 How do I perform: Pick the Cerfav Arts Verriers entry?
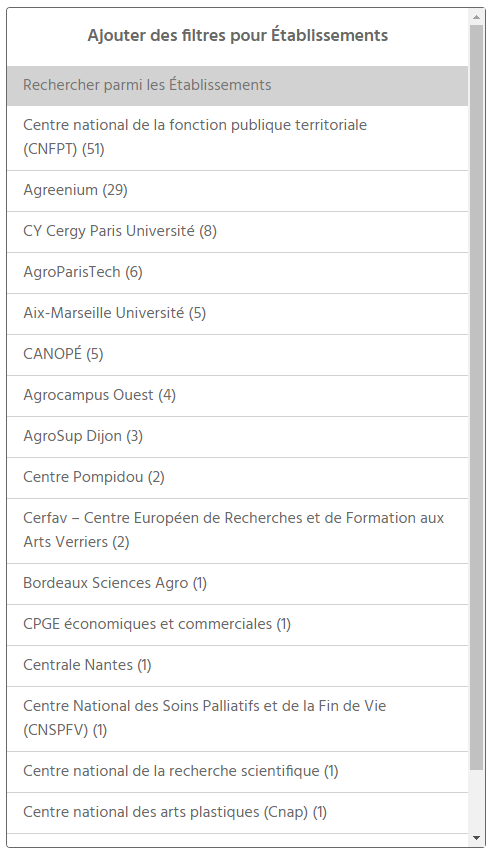(x=237, y=530)
